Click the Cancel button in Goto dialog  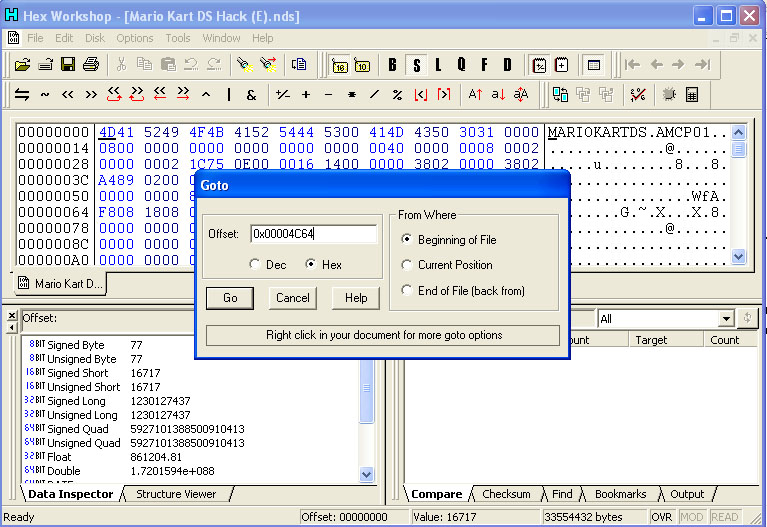pyautogui.click(x=293, y=298)
